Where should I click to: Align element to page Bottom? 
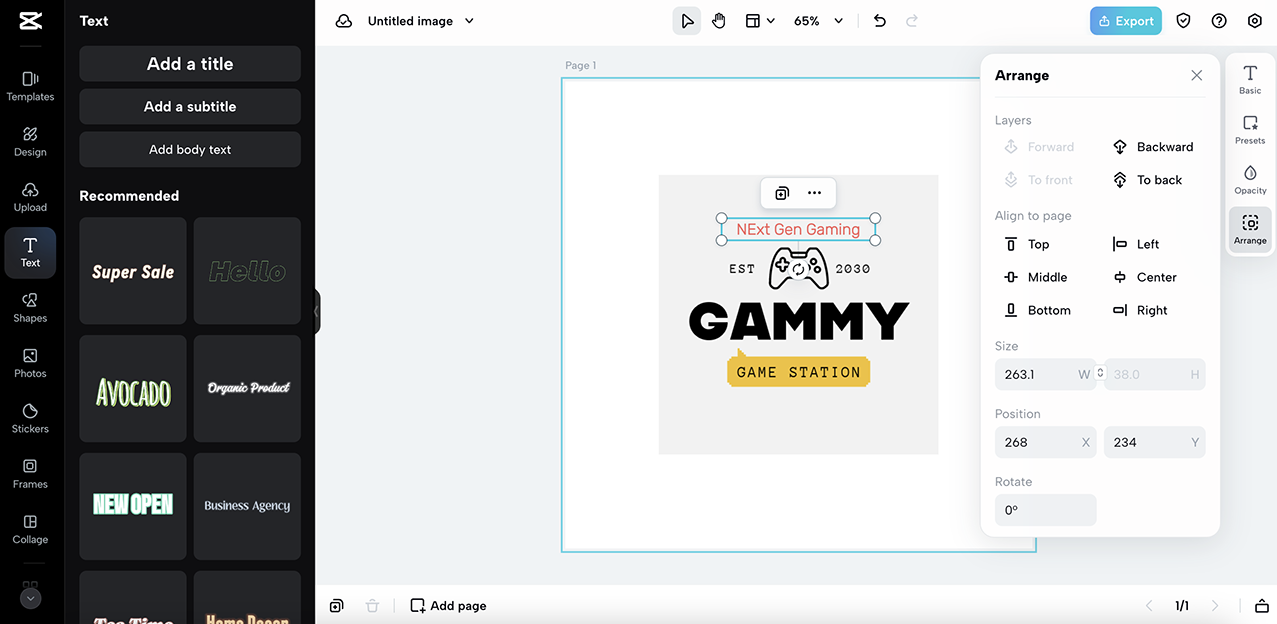[1037, 310]
